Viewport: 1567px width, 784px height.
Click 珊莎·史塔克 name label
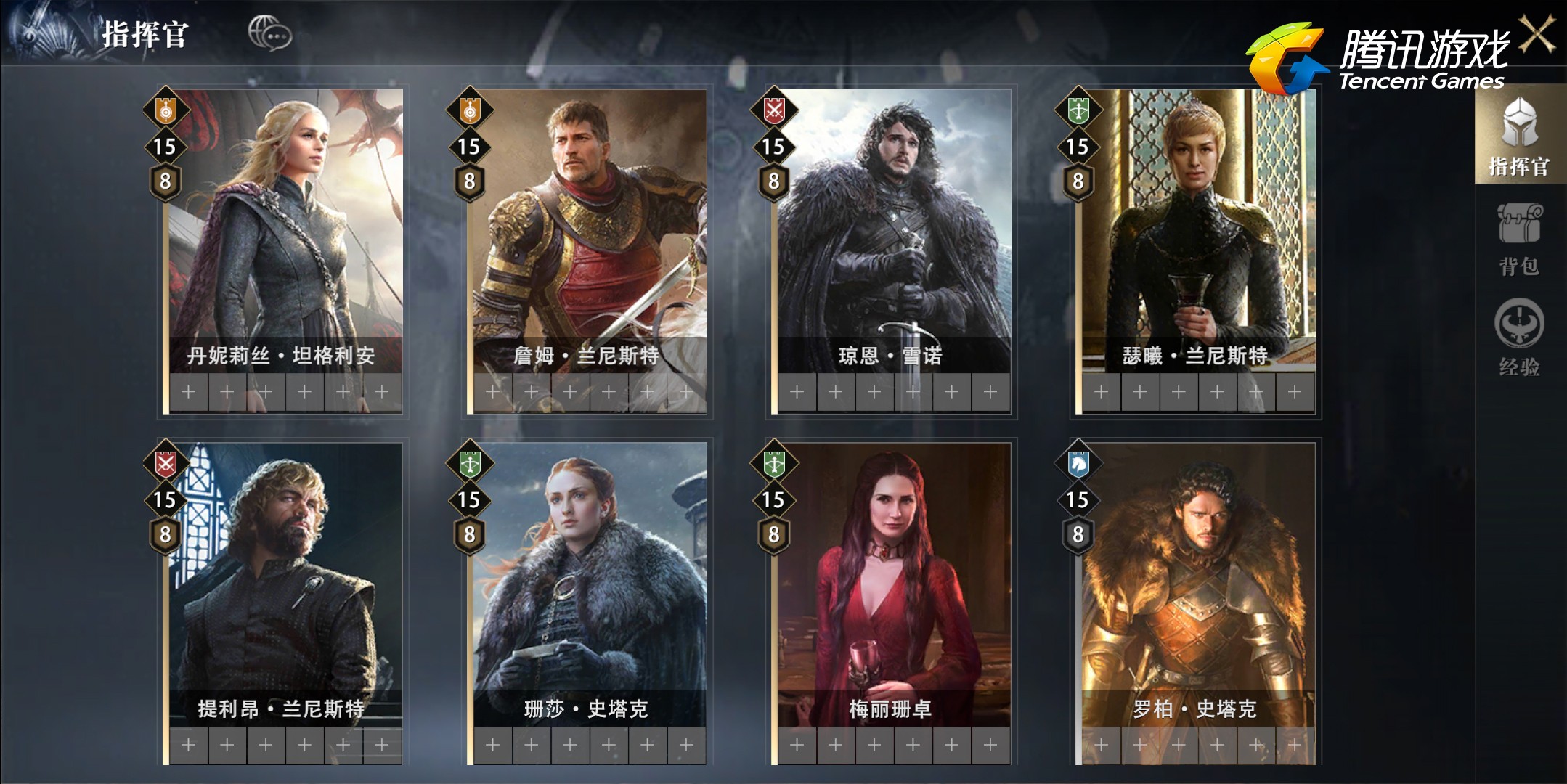586,709
